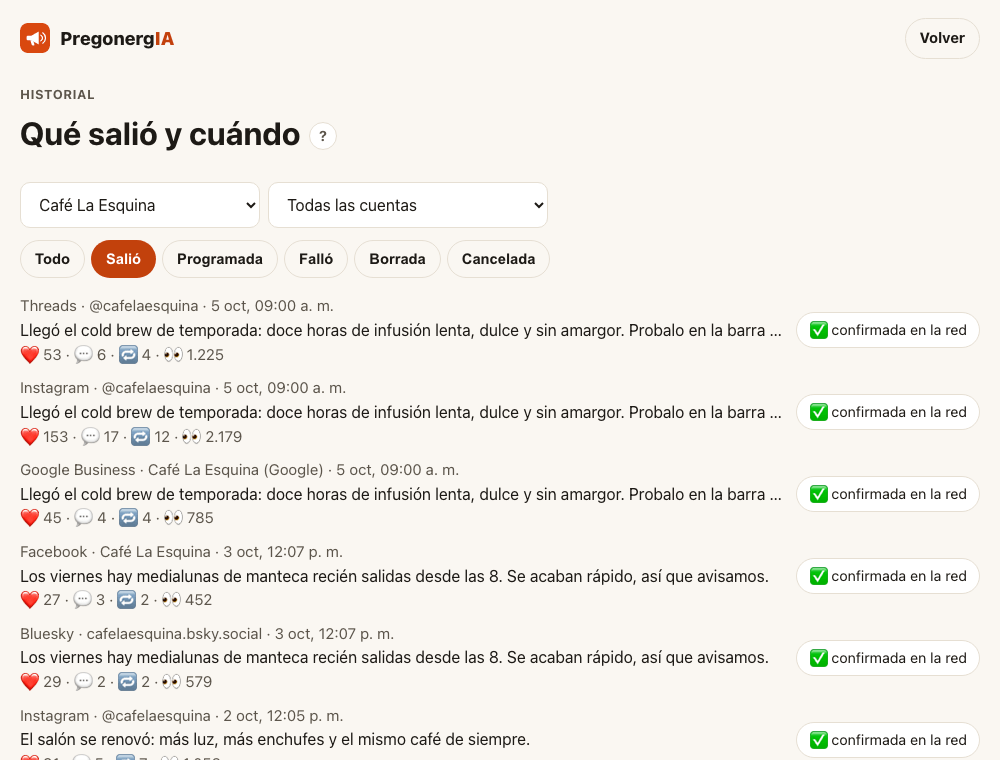Image resolution: width=1000 pixels, height=760 pixels.
Task: Click eyes icon next to 452 views
Action: [x=172, y=600]
